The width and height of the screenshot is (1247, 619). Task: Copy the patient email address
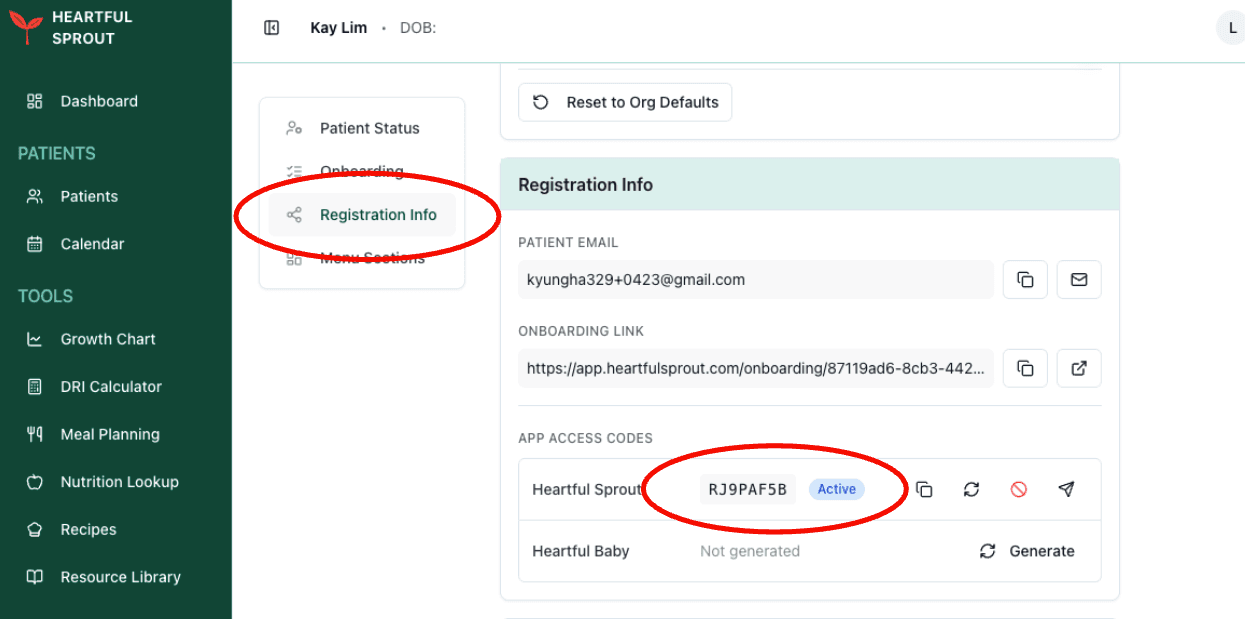point(1025,280)
